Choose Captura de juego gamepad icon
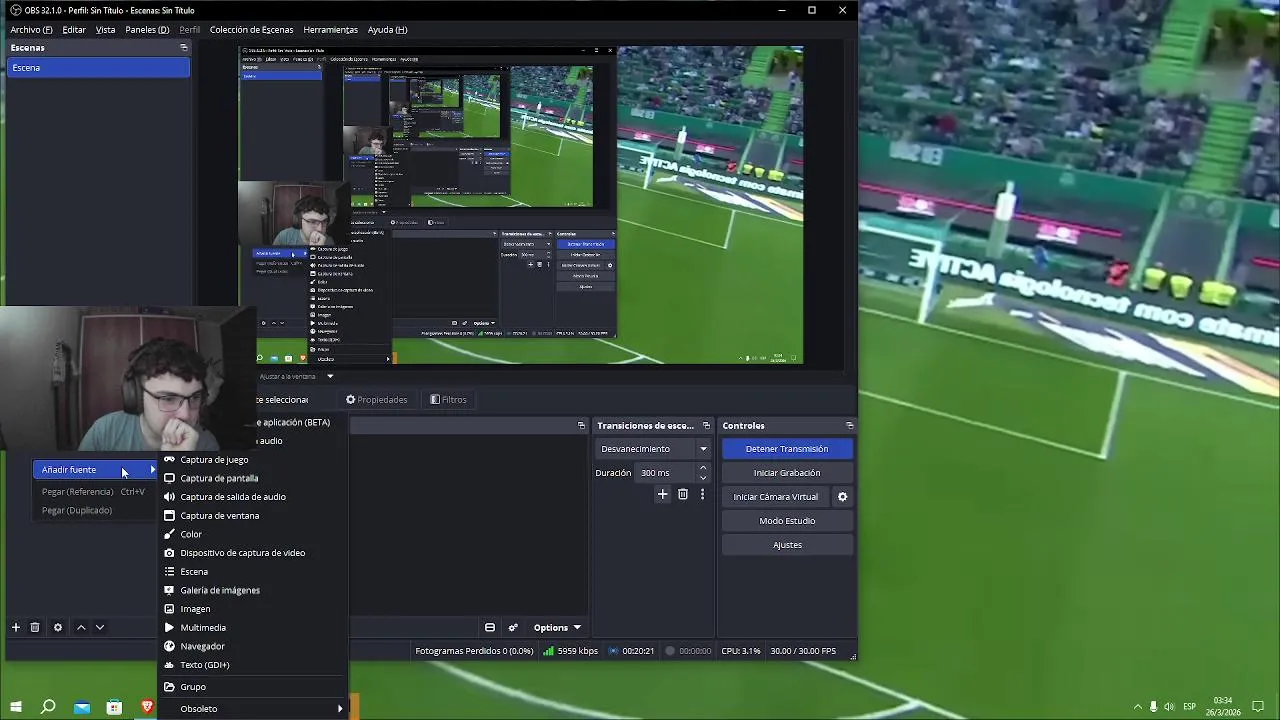Image resolution: width=1280 pixels, height=720 pixels. (x=169, y=460)
